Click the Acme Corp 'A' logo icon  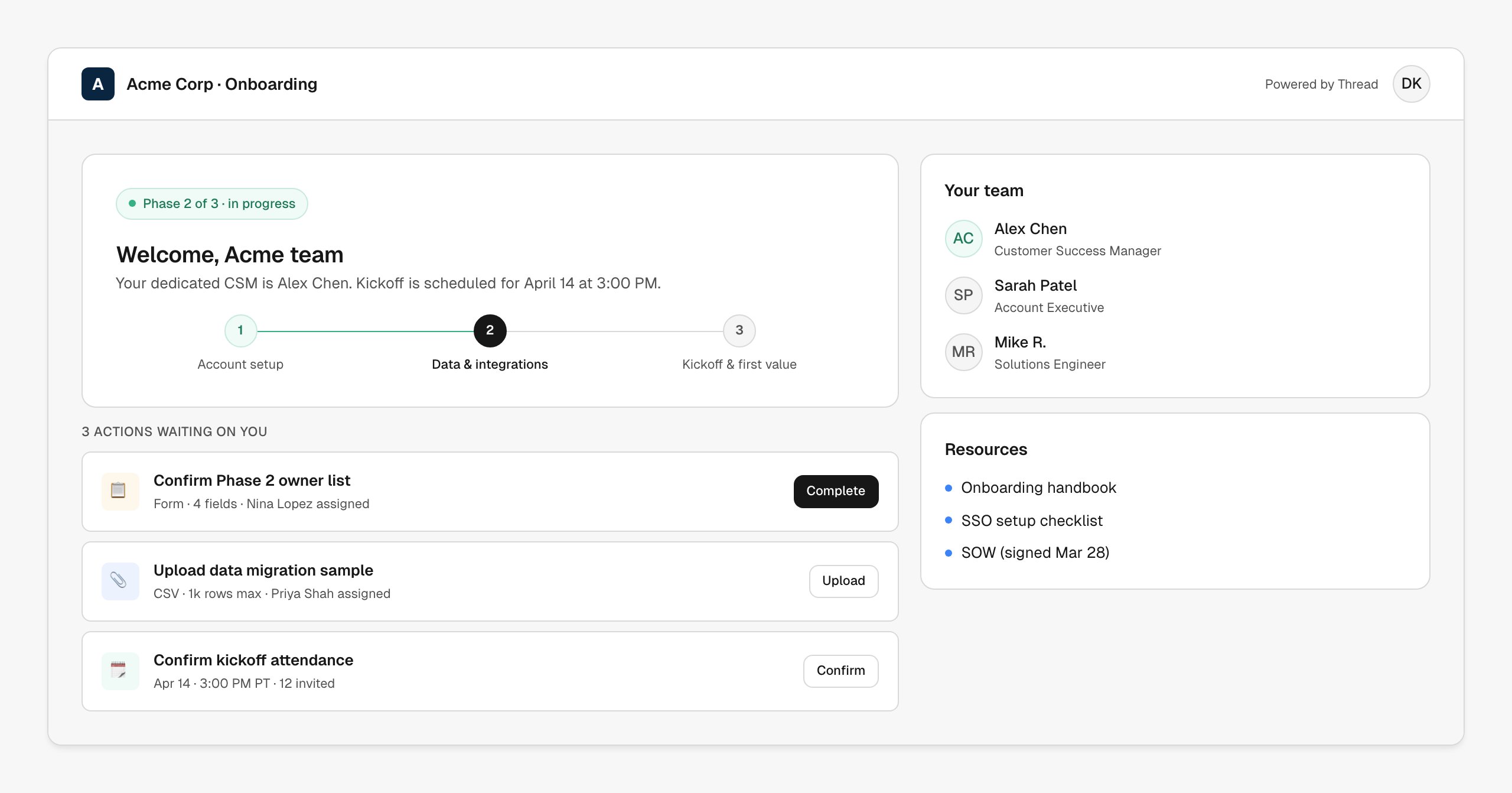pos(98,84)
